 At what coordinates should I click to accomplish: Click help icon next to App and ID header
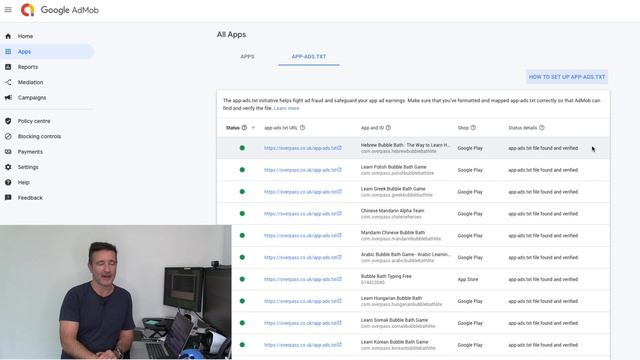point(388,128)
